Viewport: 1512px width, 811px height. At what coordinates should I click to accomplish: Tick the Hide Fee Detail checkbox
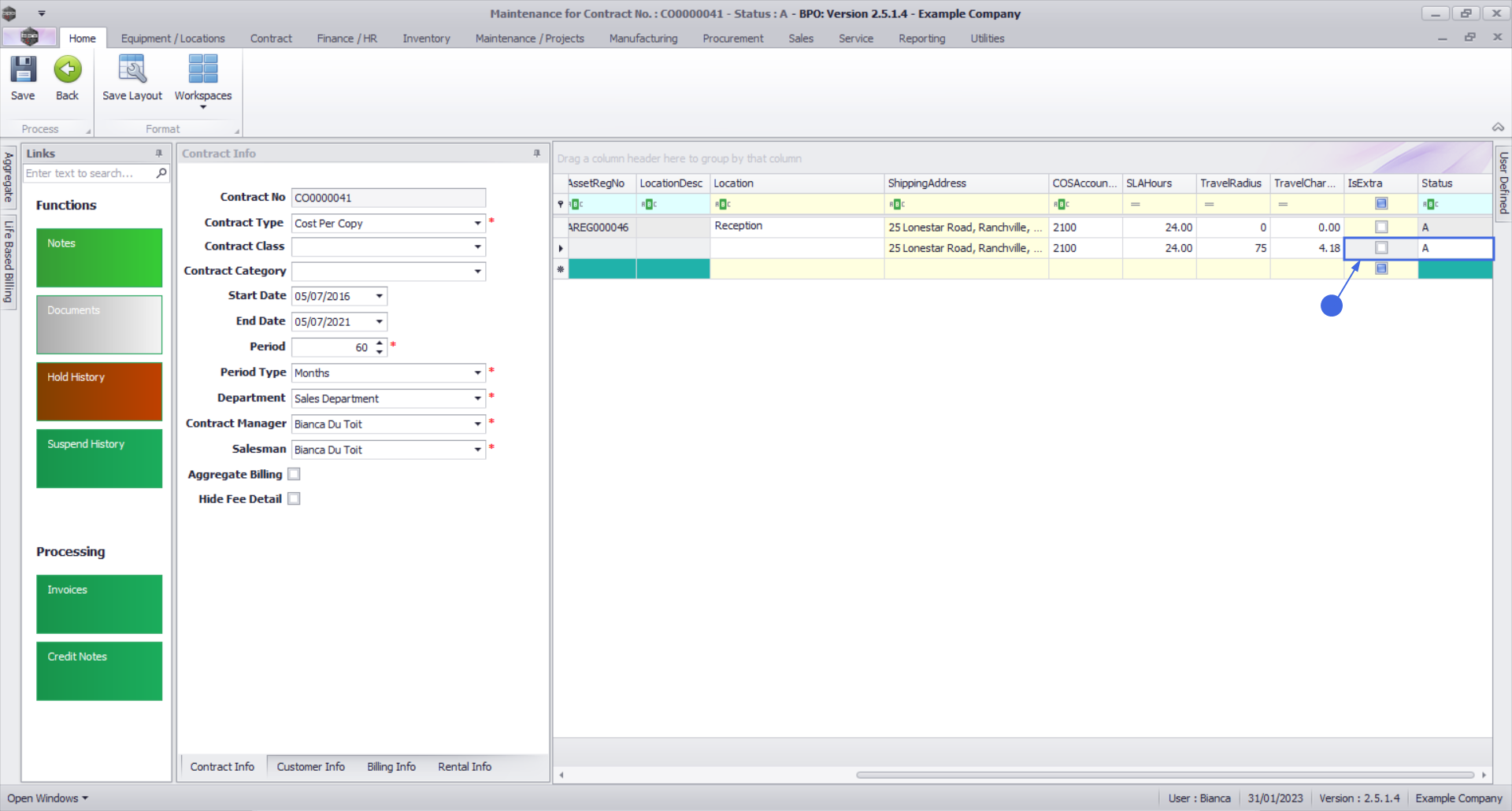coord(294,499)
